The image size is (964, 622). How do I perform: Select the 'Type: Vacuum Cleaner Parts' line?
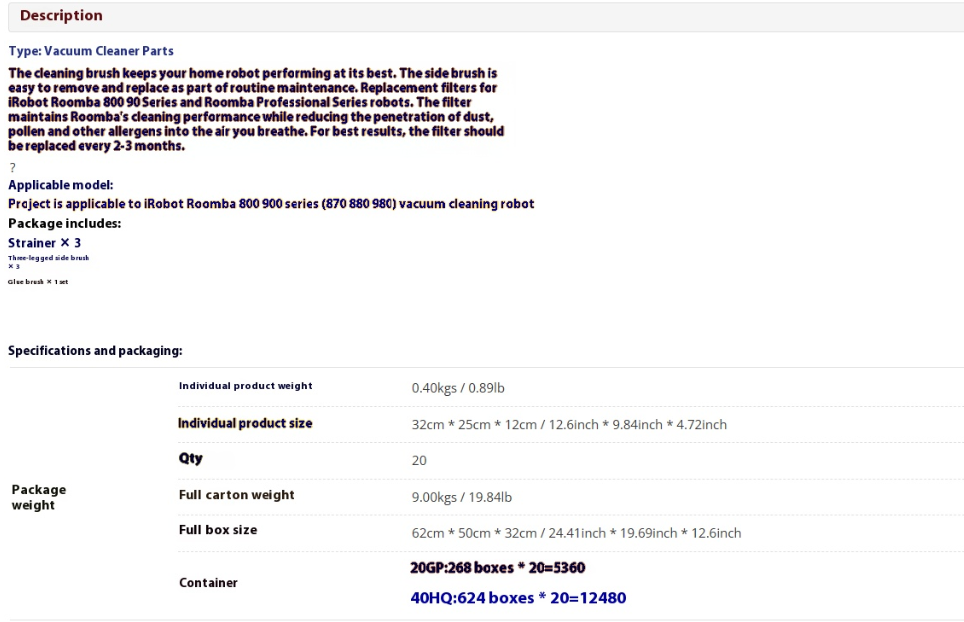(x=91, y=51)
